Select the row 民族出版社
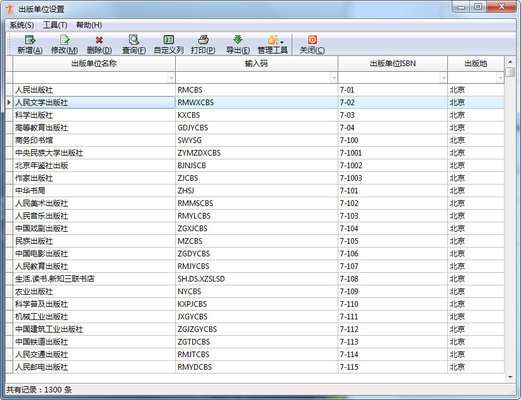The image size is (521, 400). coord(258,241)
